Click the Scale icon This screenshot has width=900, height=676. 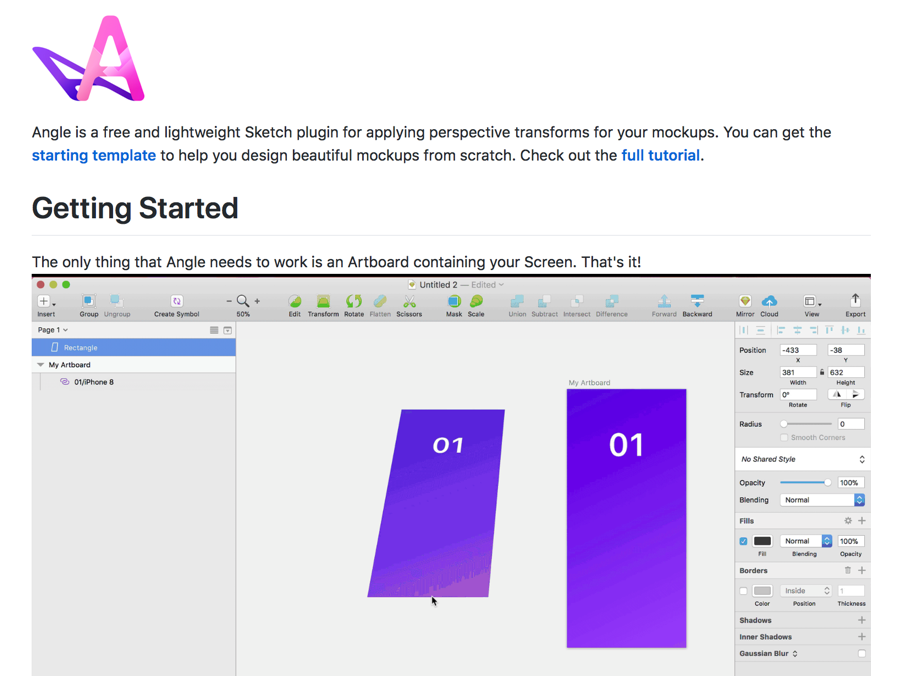(476, 301)
